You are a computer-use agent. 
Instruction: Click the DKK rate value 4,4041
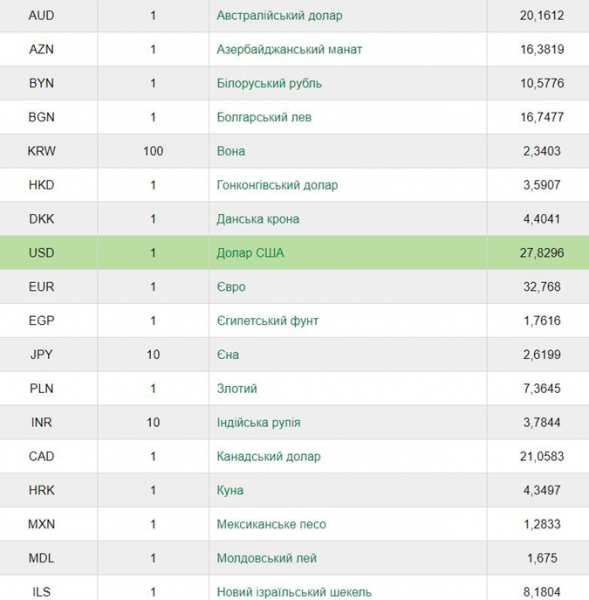542,219
